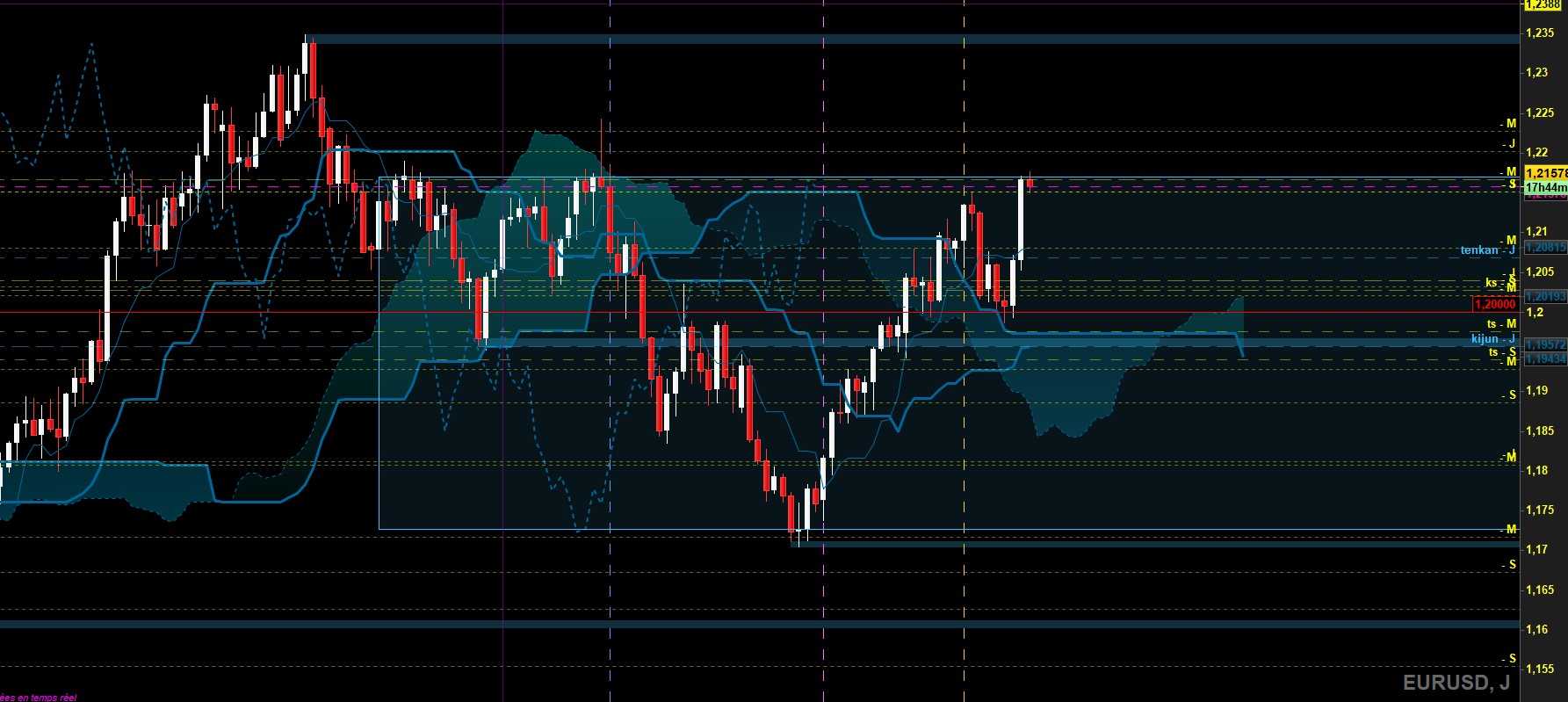The width and height of the screenshot is (1568, 702).
Task: Select the 1,20193 blue price tag
Action: pyautogui.click(x=1545, y=297)
